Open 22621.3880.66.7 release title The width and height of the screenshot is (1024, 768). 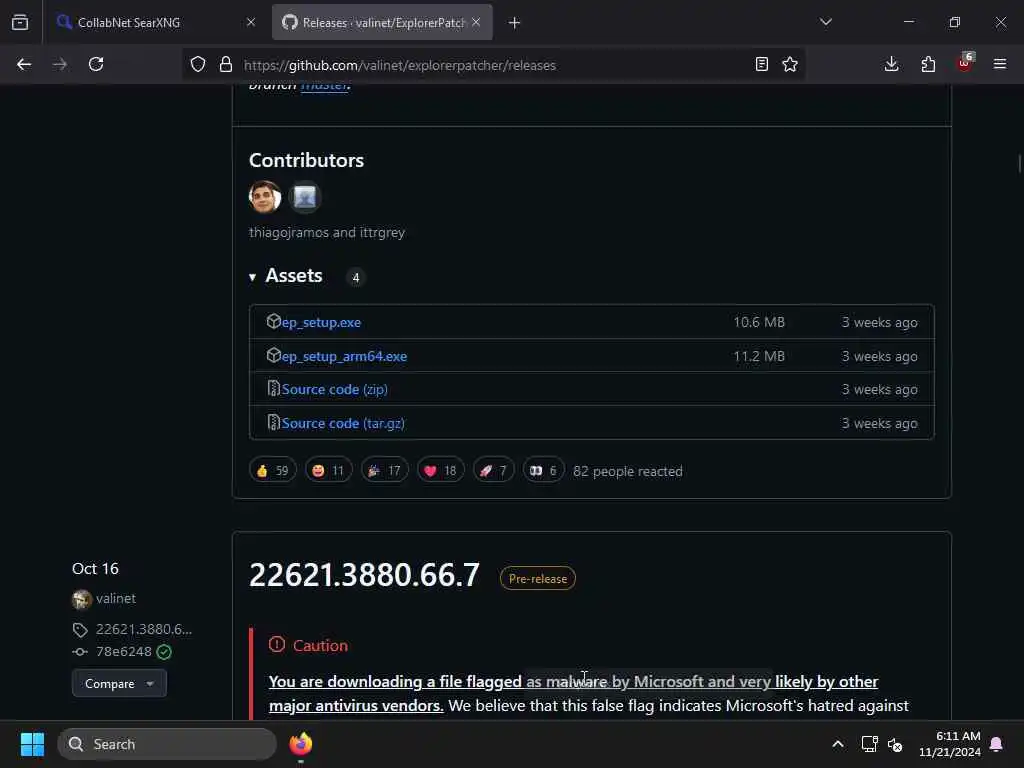click(x=364, y=575)
